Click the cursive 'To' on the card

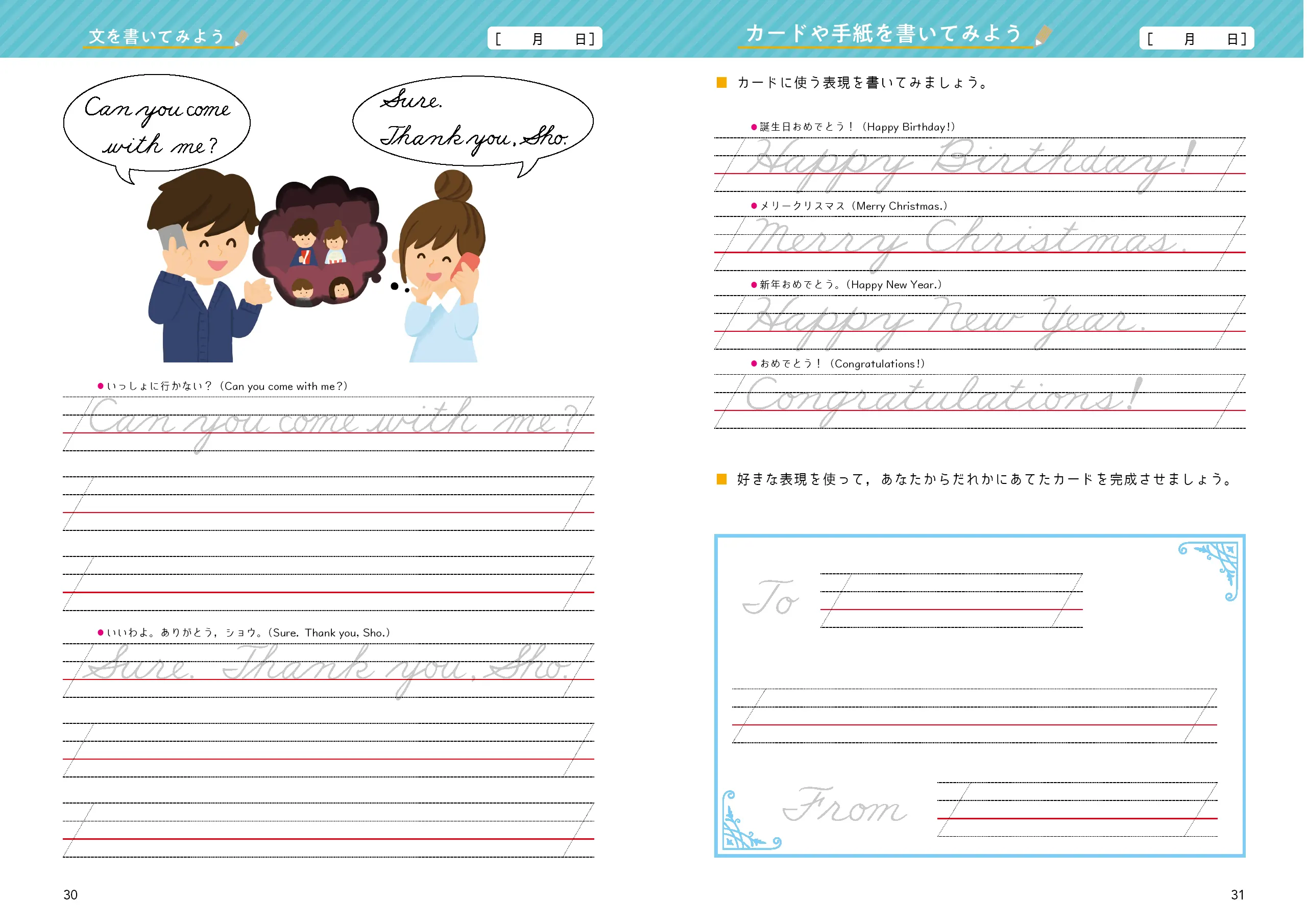[x=771, y=597]
